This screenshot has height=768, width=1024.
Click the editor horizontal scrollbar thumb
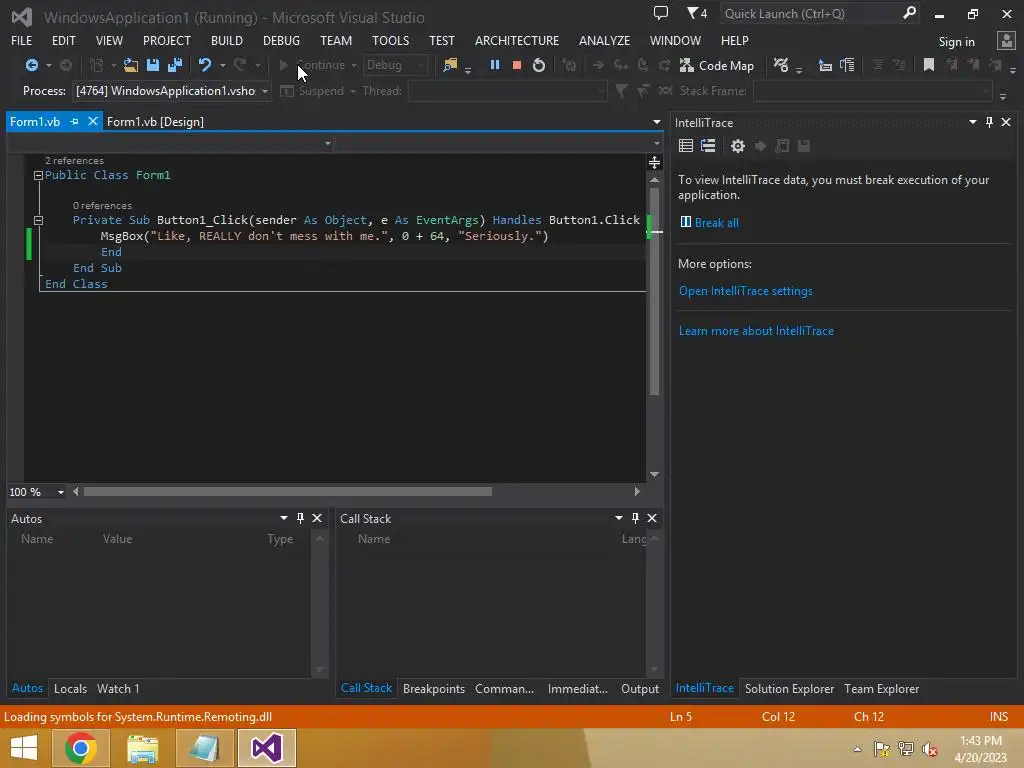click(x=287, y=492)
